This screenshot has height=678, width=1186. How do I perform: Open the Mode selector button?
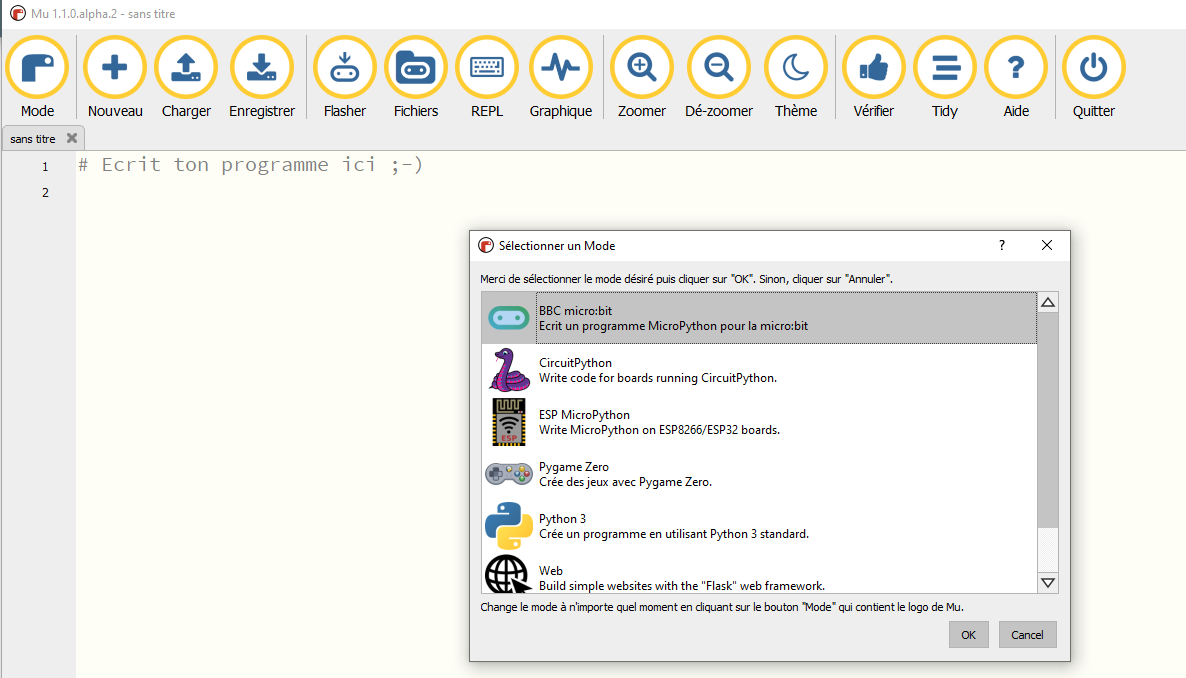click(x=37, y=77)
